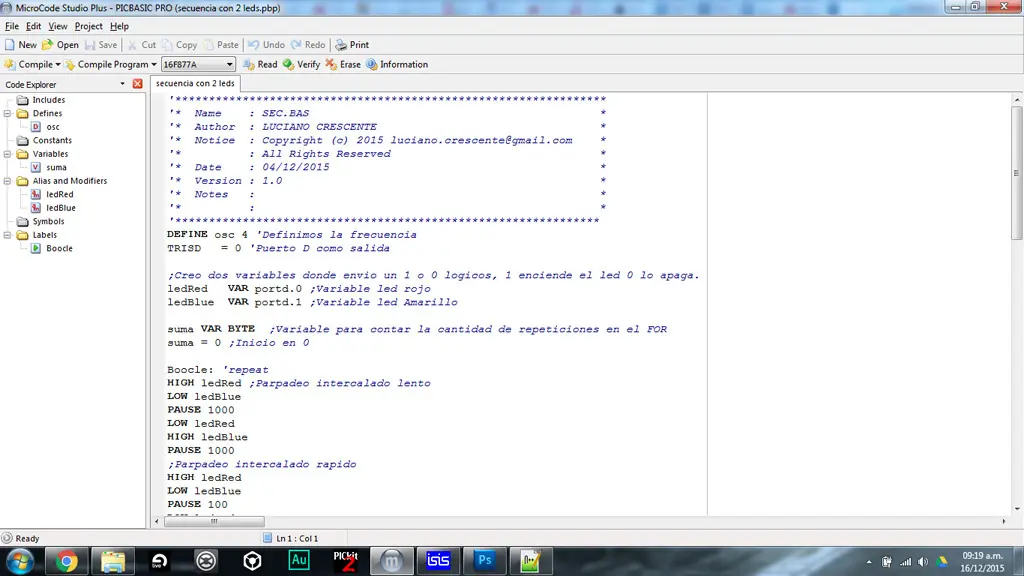Screen dimensions: 1024x576
Task: Open the View menu
Action: tap(57, 26)
